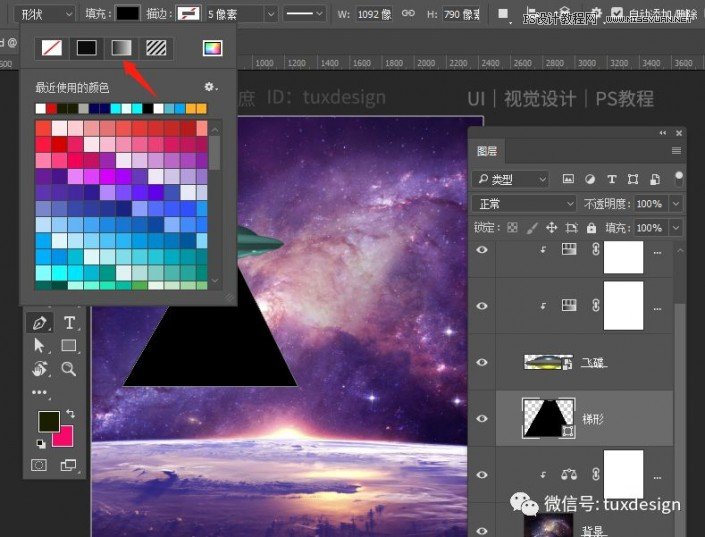Image resolution: width=705 pixels, height=537 pixels.
Task: Lock layer position move icon
Action: pos(552,228)
